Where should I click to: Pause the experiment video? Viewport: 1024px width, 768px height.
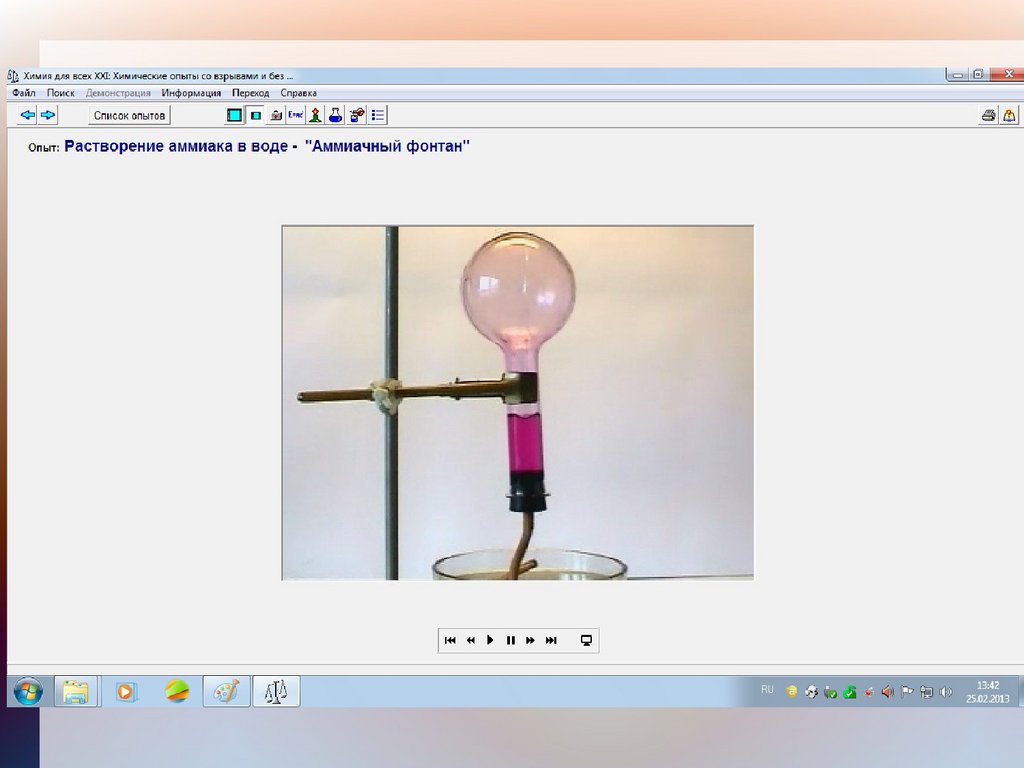510,640
